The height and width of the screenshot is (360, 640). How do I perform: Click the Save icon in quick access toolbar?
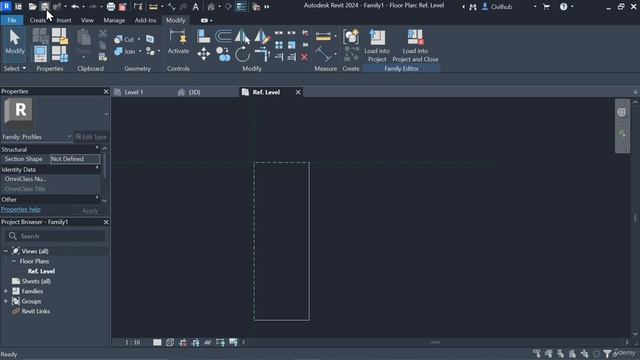click(x=44, y=7)
